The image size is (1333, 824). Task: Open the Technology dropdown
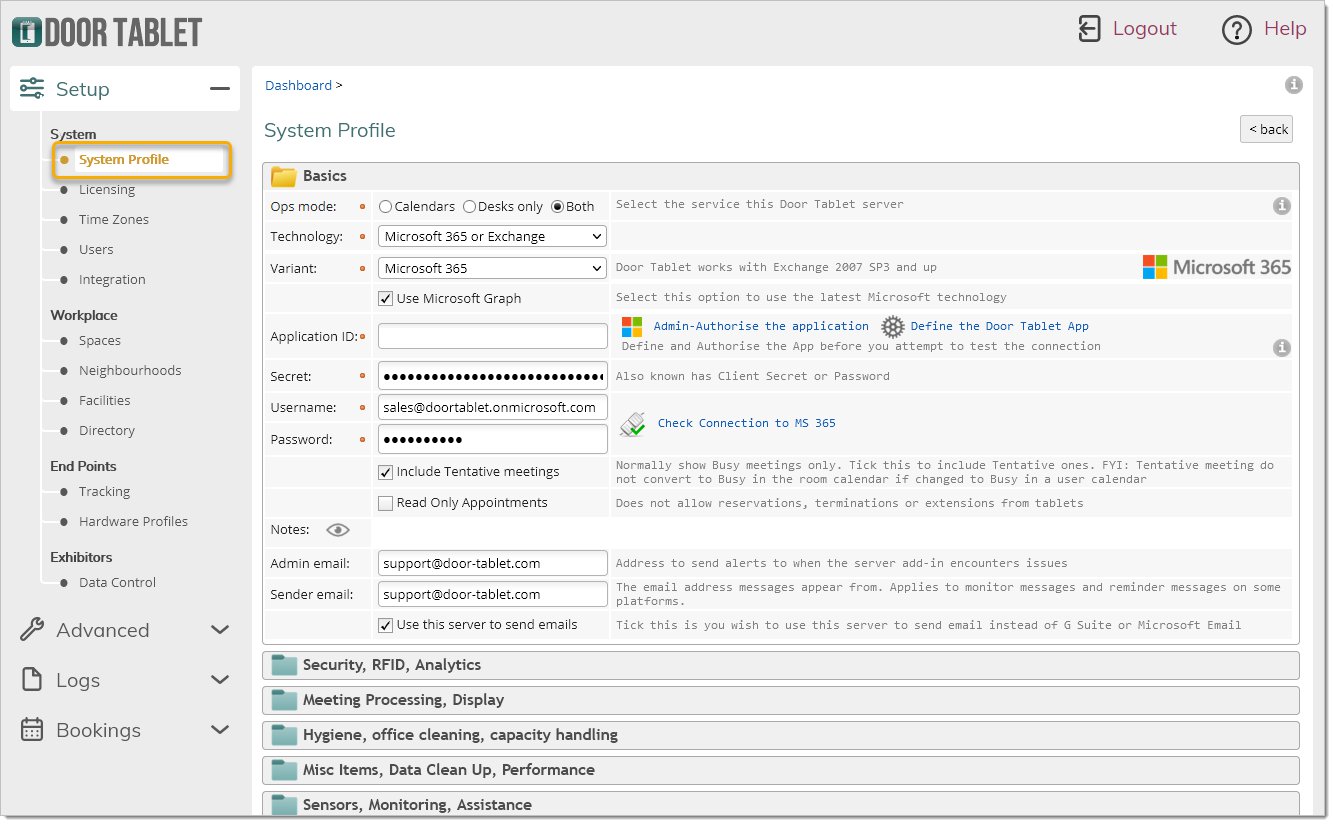pyautogui.click(x=492, y=237)
